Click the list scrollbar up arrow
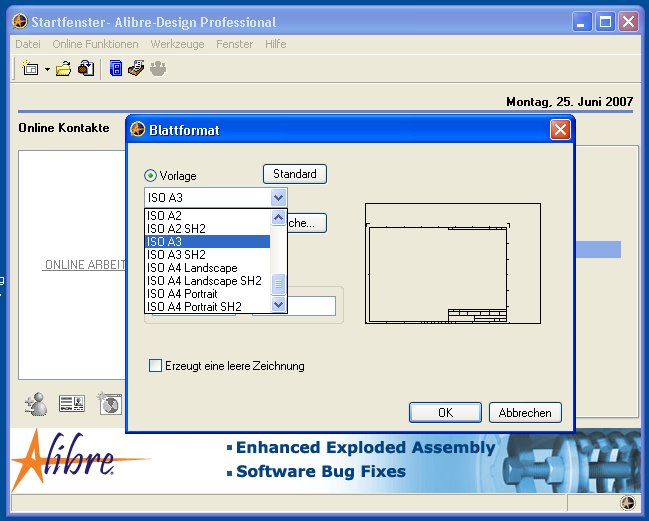The image size is (649, 521). pyautogui.click(x=279, y=217)
